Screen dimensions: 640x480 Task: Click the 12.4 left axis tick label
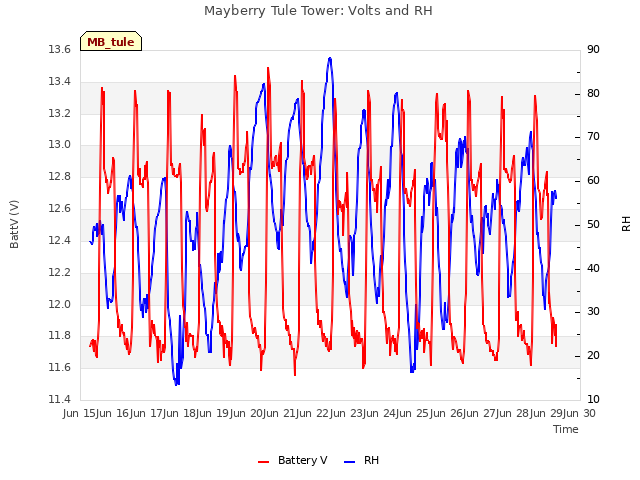(x=59, y=240)
